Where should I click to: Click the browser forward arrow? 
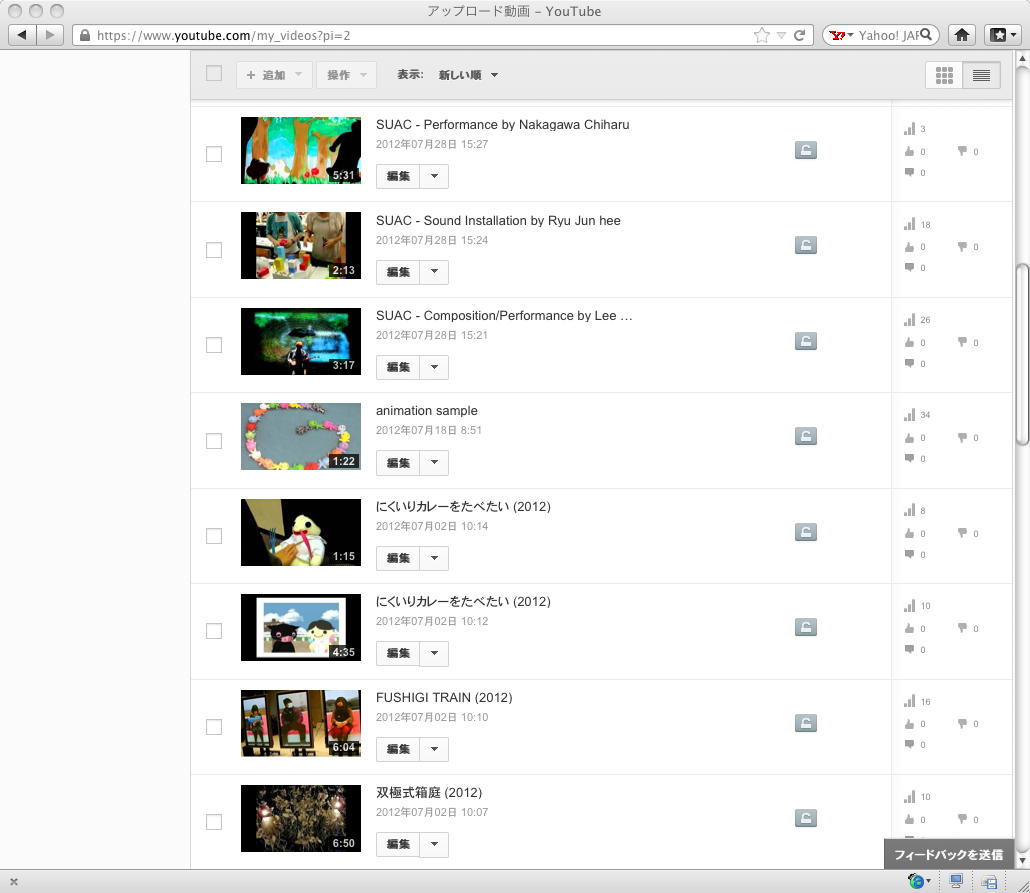click(50, 35)
